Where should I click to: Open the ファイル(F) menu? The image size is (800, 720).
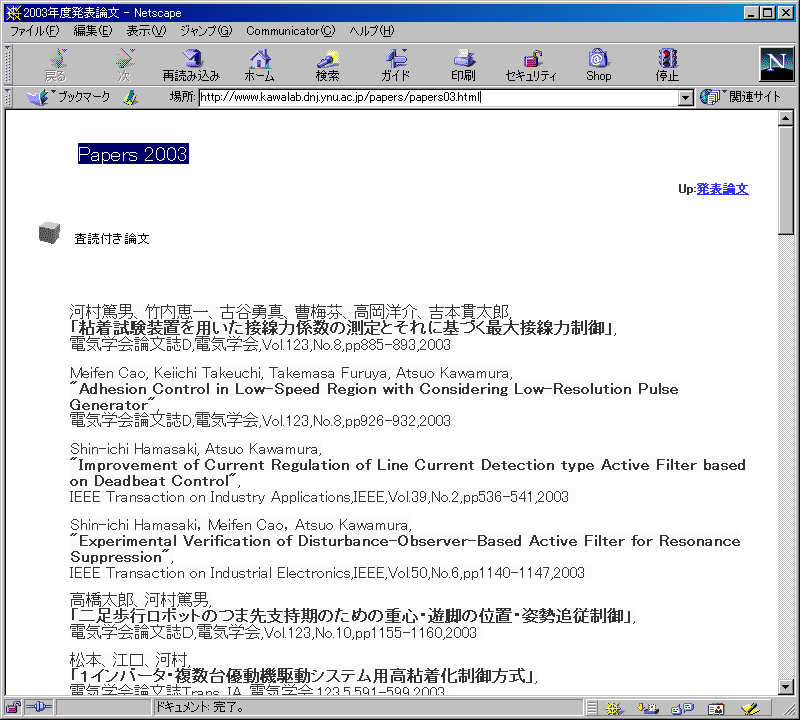35,31
